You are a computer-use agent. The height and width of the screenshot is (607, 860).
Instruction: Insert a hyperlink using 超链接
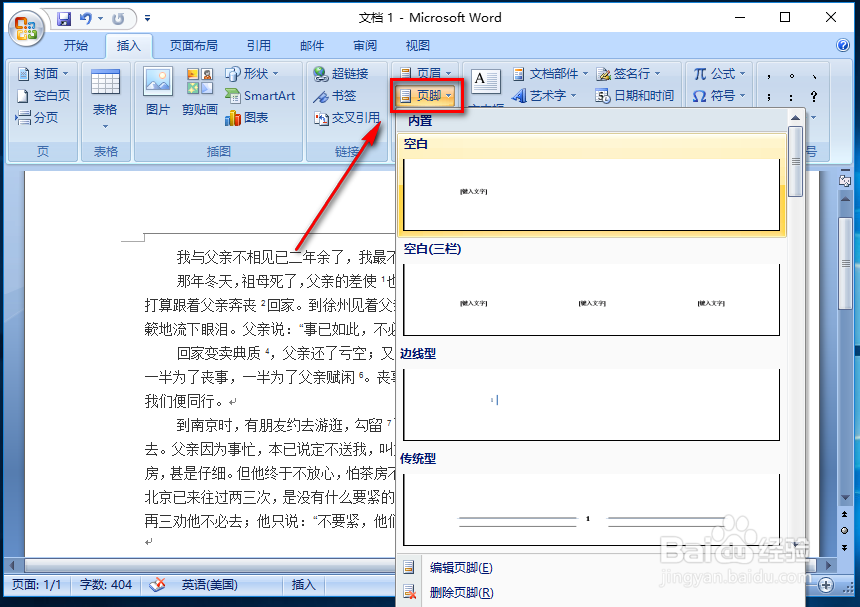coord(341,72)
